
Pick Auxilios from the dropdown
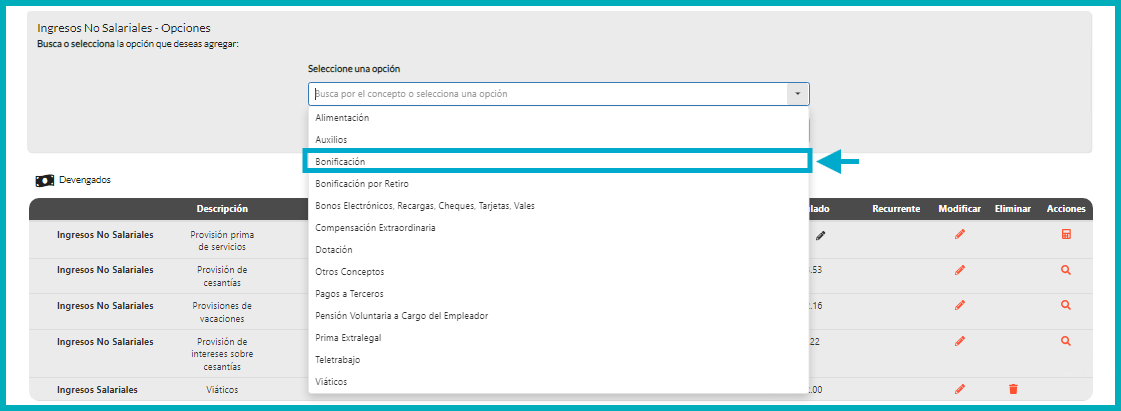[558, 140]
